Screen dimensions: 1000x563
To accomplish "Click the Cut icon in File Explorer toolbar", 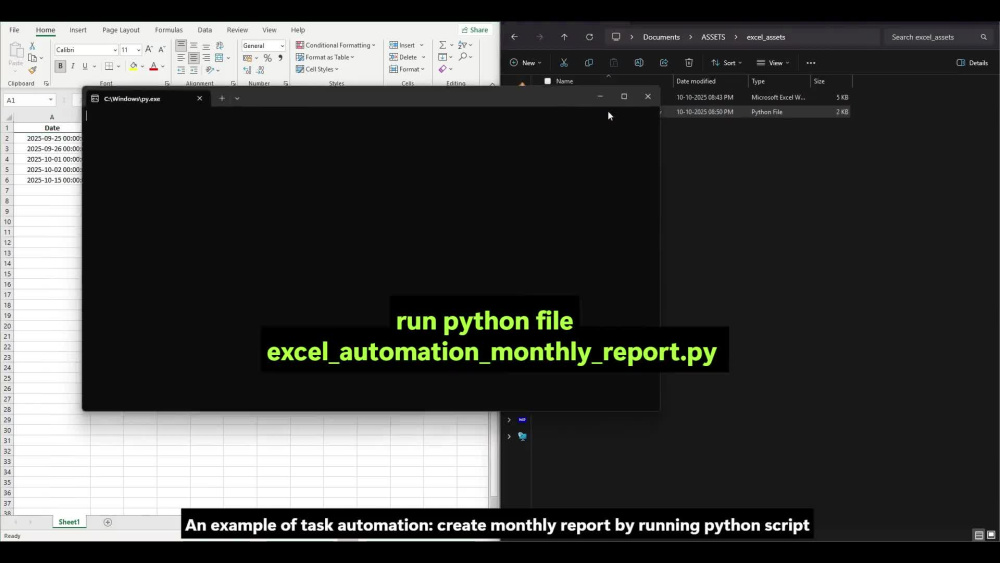I will click(564, 62).
